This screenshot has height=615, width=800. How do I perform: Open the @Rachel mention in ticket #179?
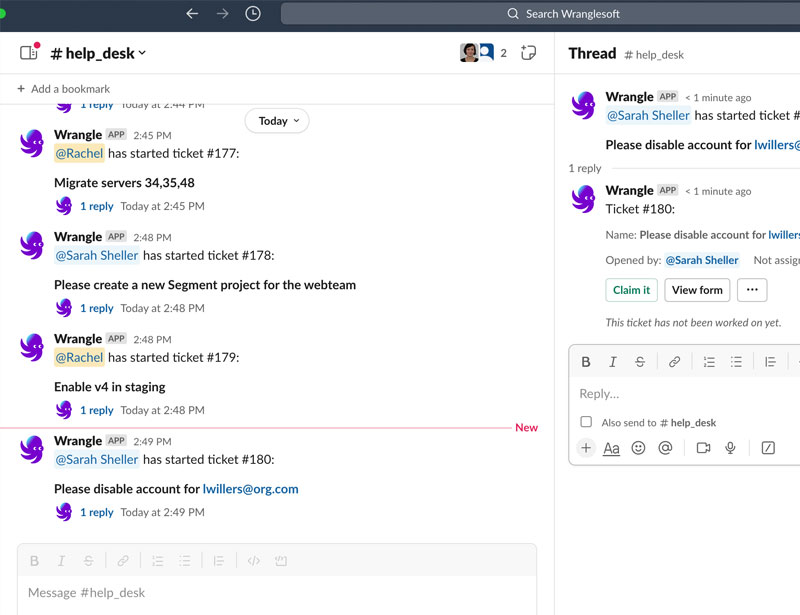coord(79,357)
